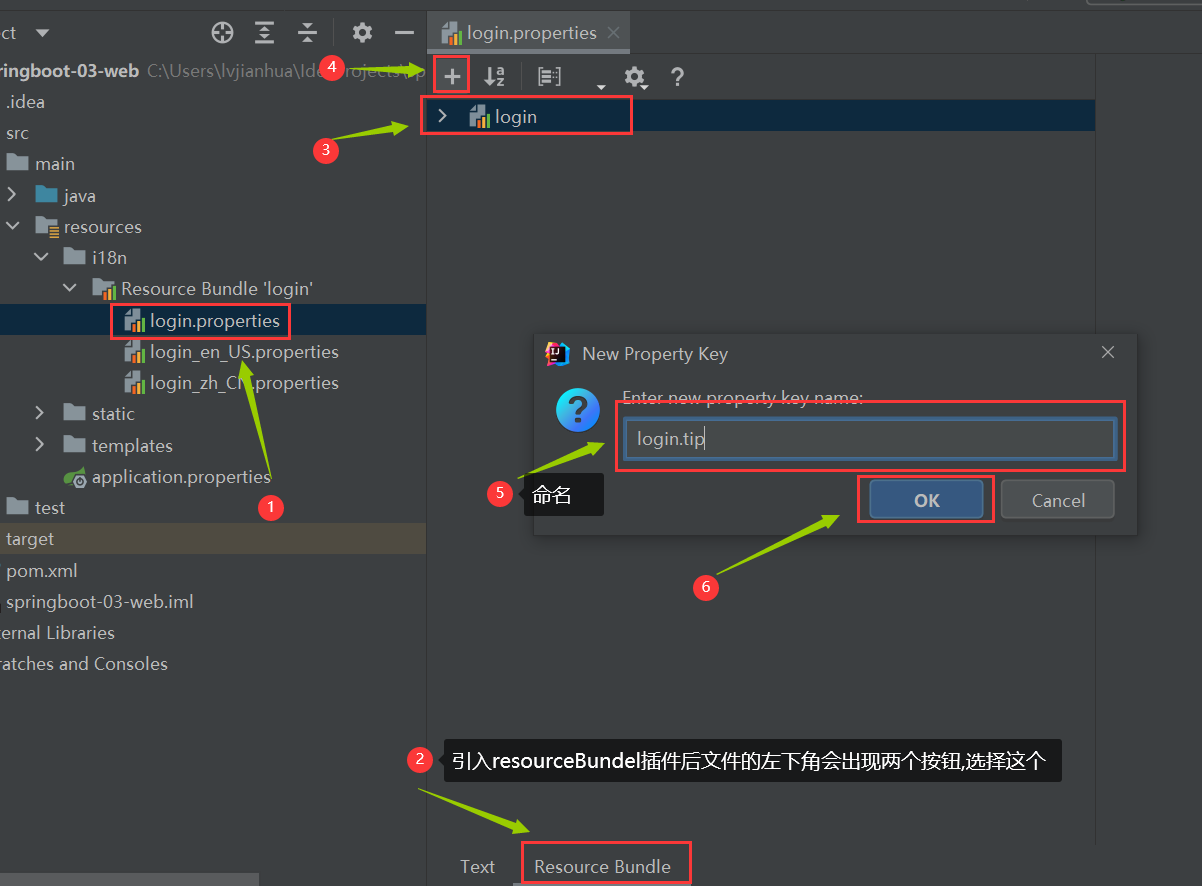The width and height of the screenshot is (1202, 886).
Task: Select the External Libraries node
Action: click(x=57, y=633)
